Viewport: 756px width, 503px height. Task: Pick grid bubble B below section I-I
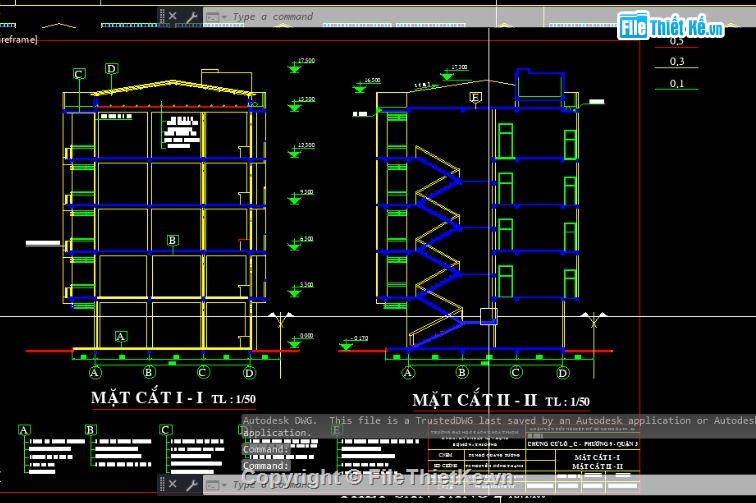tap(148, 372)
